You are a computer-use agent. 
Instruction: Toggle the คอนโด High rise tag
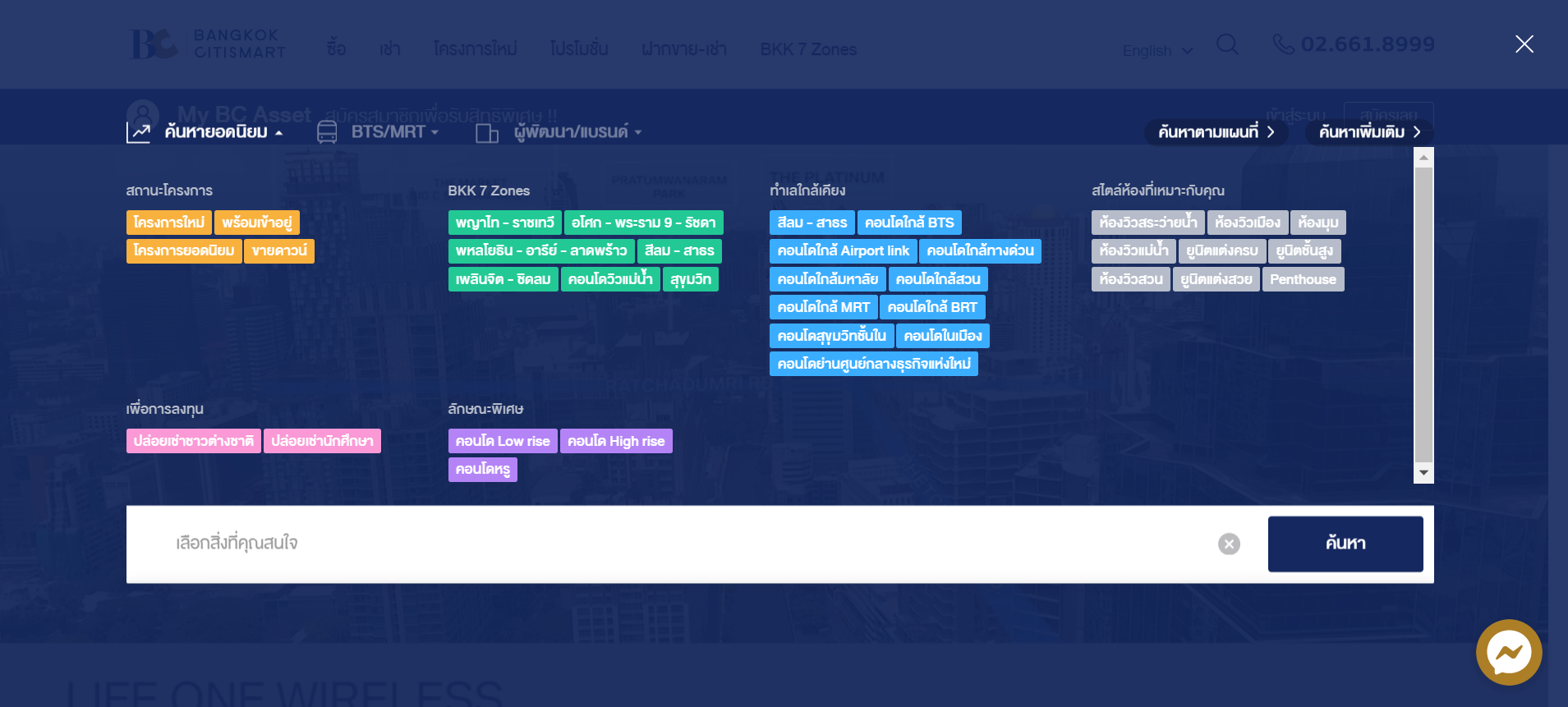click(615, 442)
